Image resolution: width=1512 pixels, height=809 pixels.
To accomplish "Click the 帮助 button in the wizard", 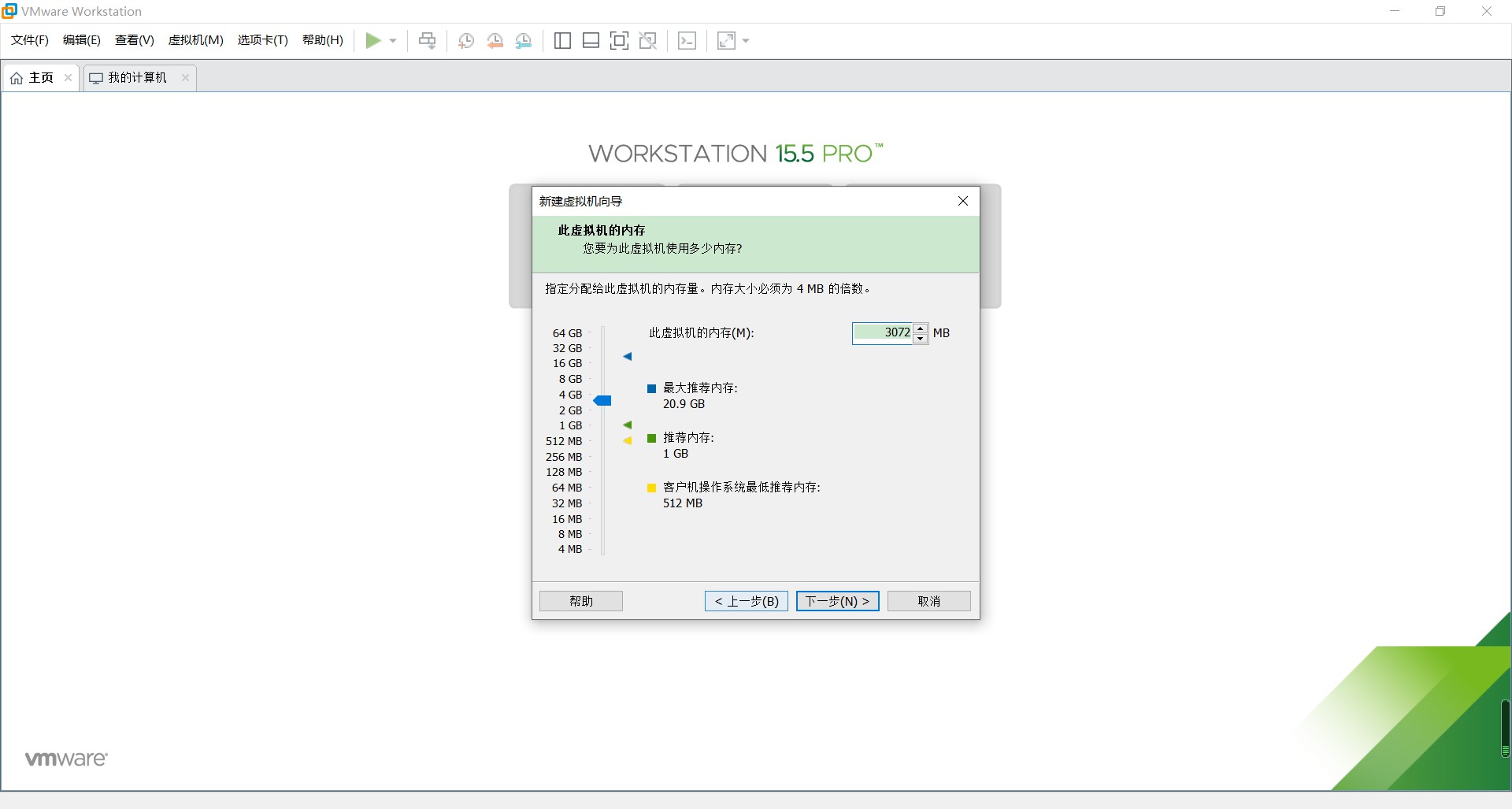I will pos(581,601).
